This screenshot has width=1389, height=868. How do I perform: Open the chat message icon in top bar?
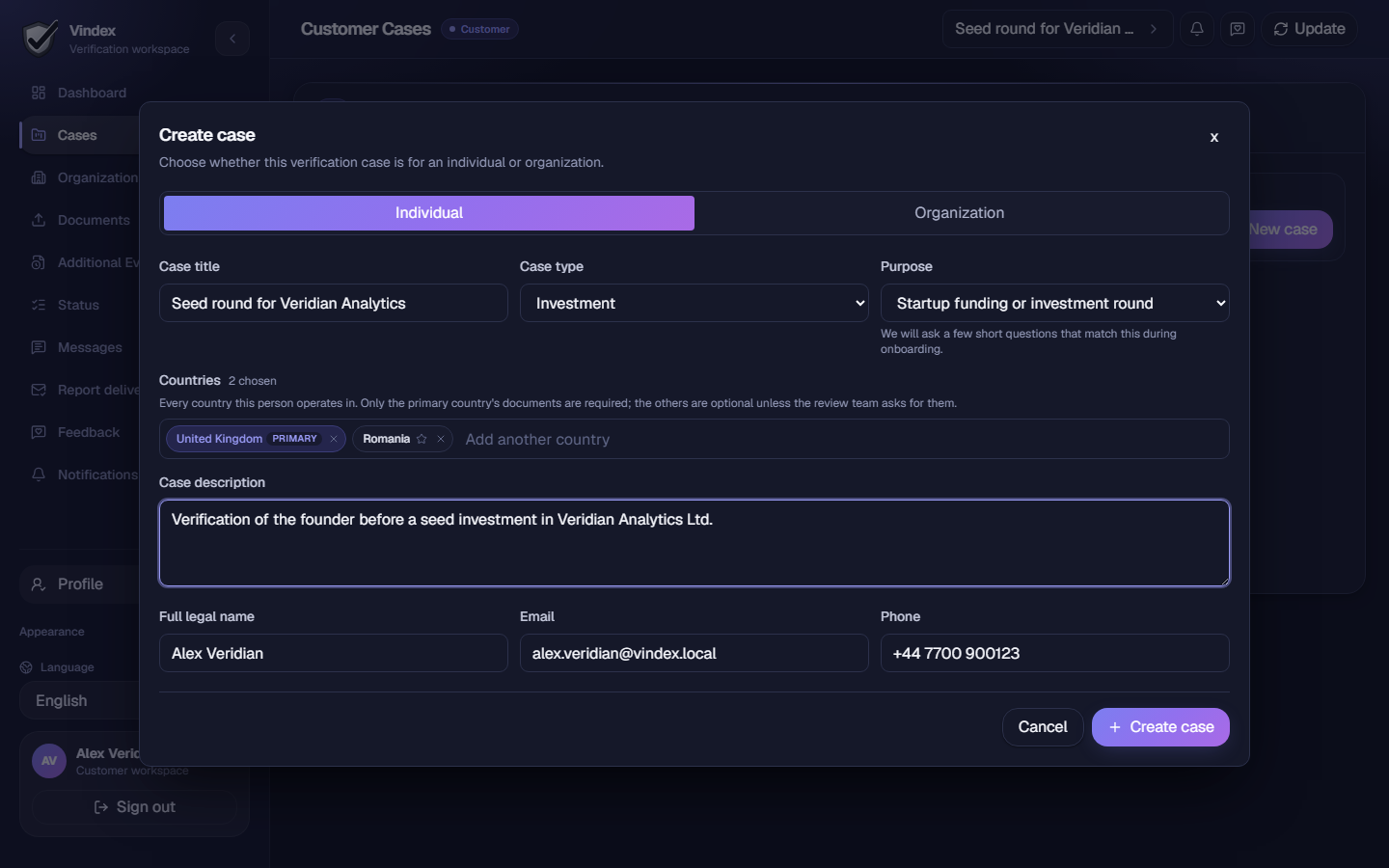tap(1238, 29)
